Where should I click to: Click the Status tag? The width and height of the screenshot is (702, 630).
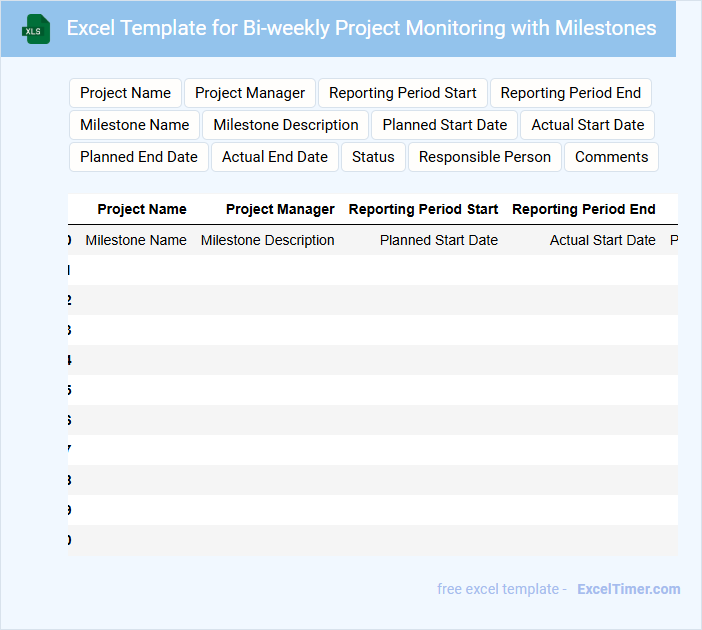[373, 157]
